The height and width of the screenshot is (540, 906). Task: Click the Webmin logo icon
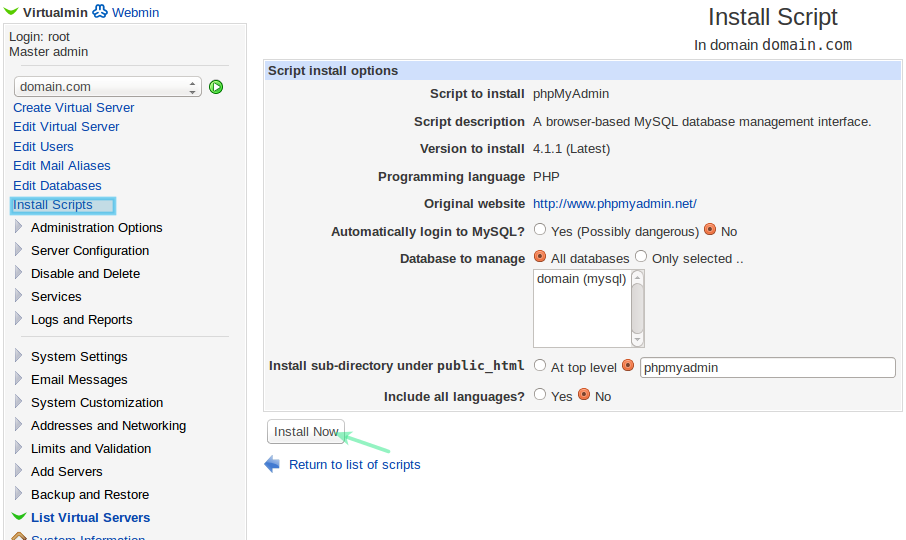(x=100, y=12)
